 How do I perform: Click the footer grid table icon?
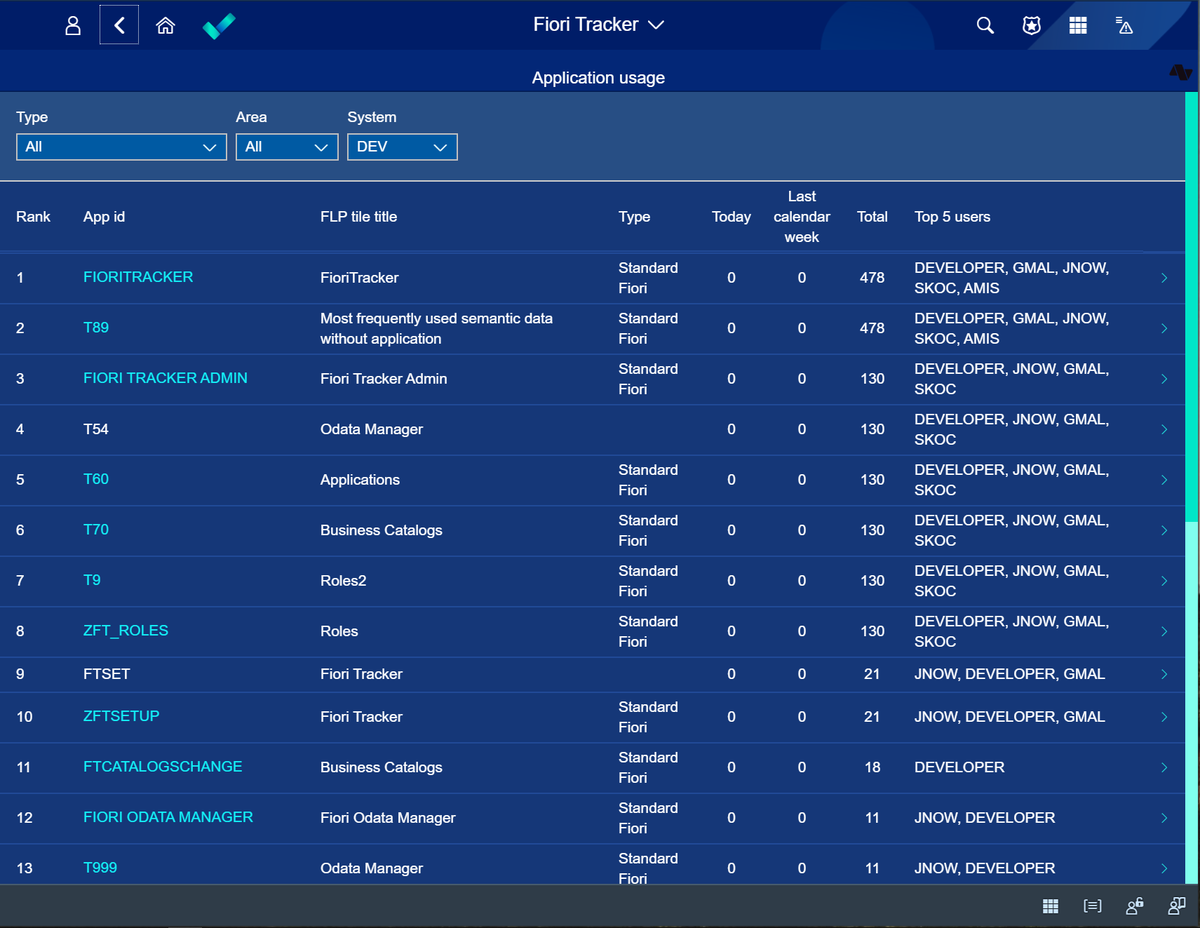point(1050,906)
